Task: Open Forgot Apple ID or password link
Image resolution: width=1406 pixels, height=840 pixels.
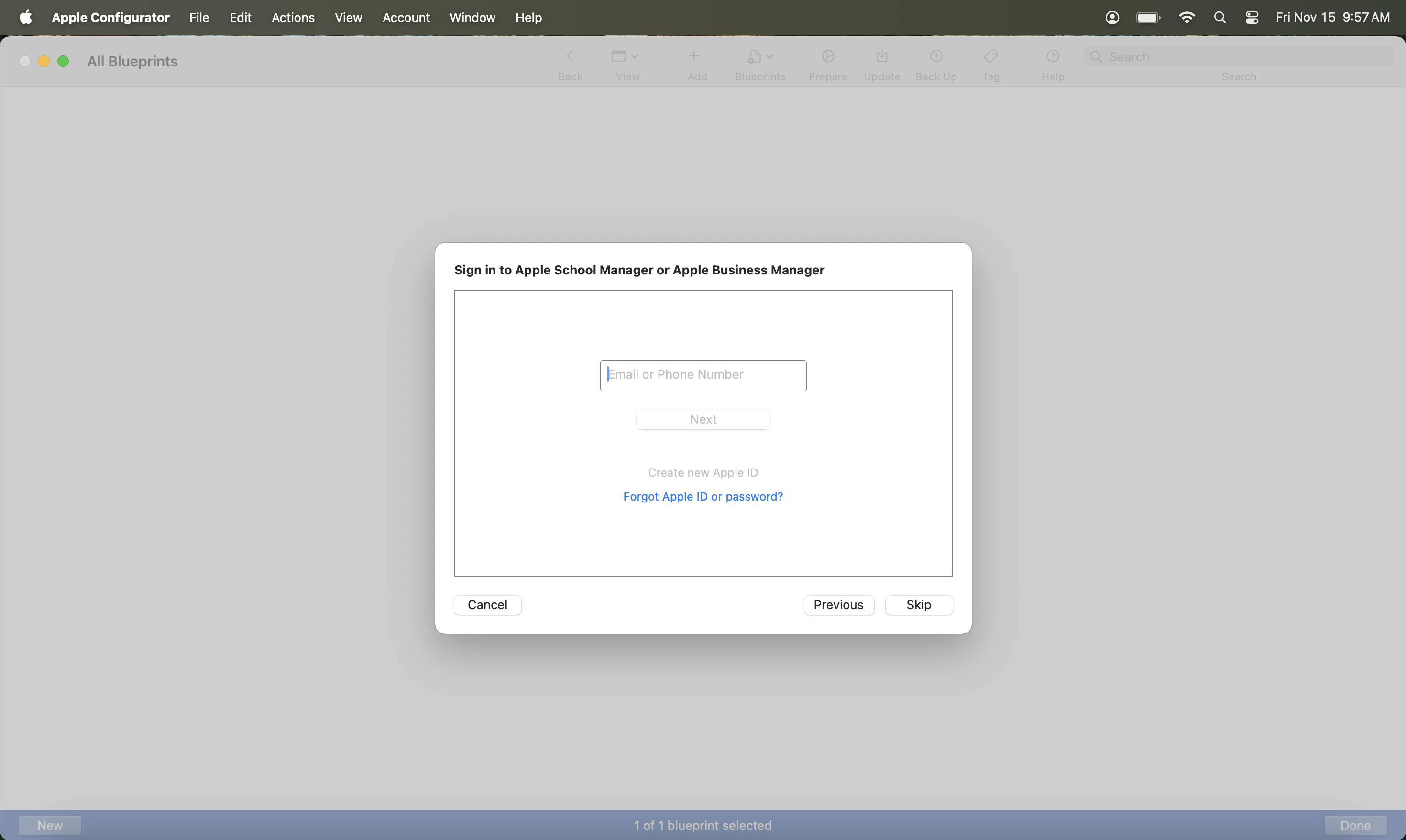Action: [x=703, y=496]
